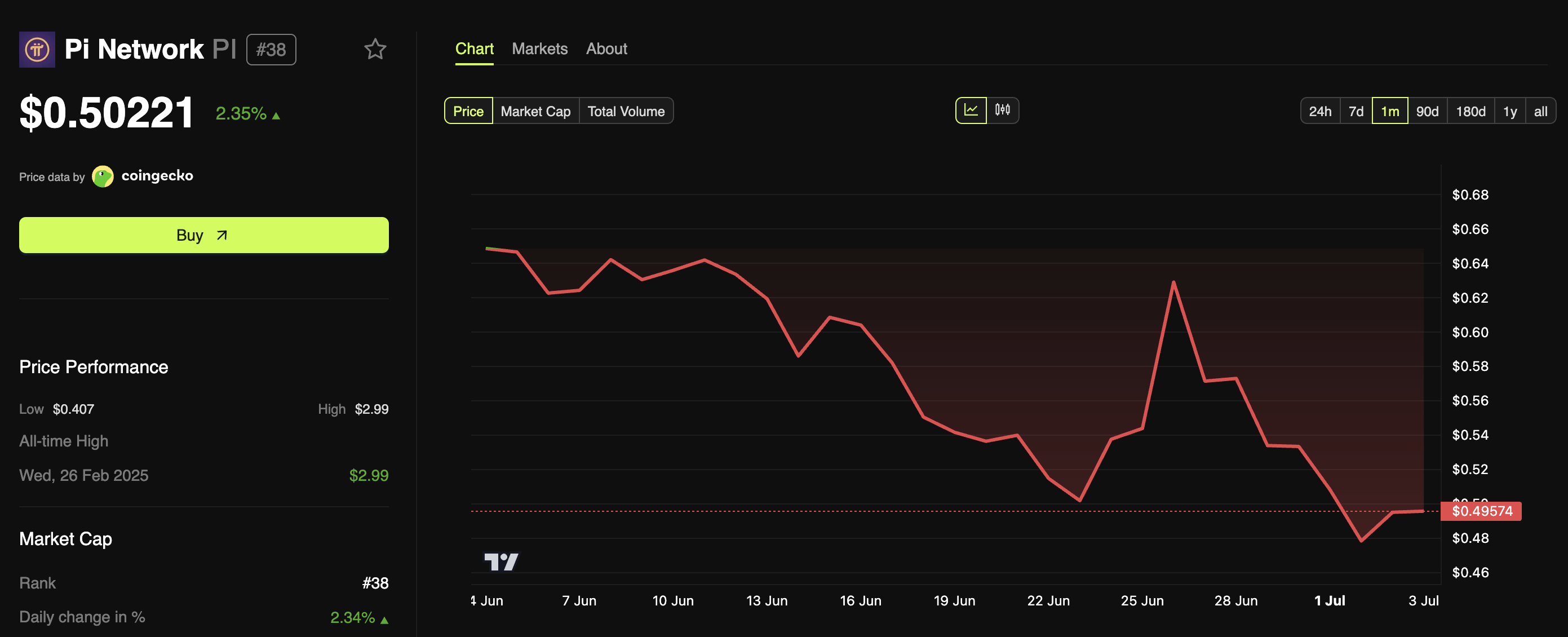Viewport: 1568px width, 637px height.
Task: Open the About tab
Action: tap(606, 48)
